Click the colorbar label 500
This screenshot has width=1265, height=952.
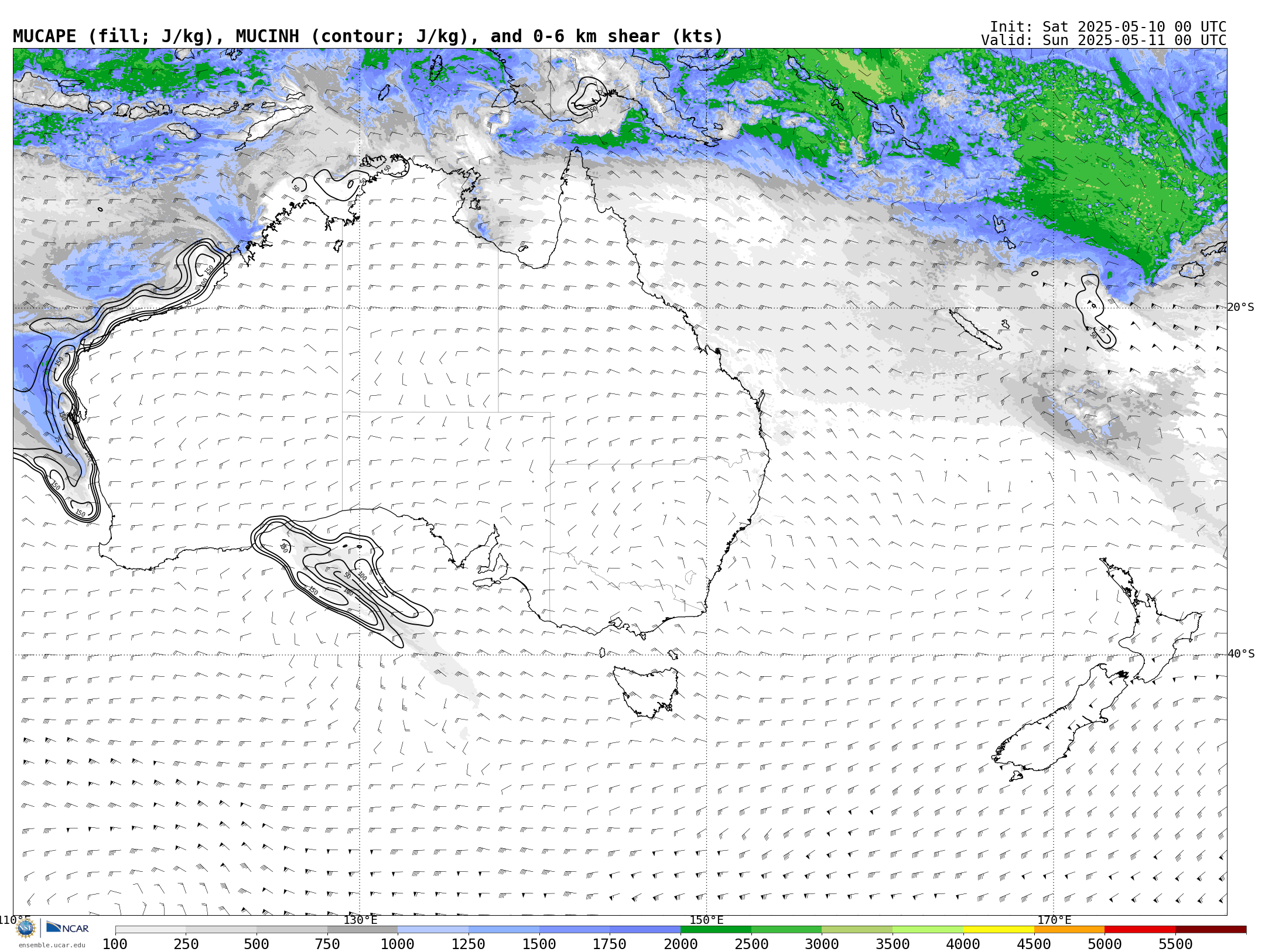(x=257, y=944)
